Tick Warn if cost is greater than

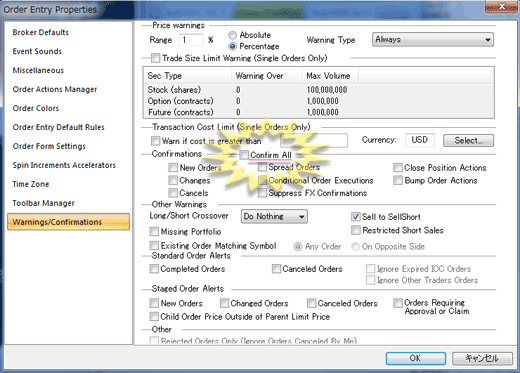(x=155, y=141)
